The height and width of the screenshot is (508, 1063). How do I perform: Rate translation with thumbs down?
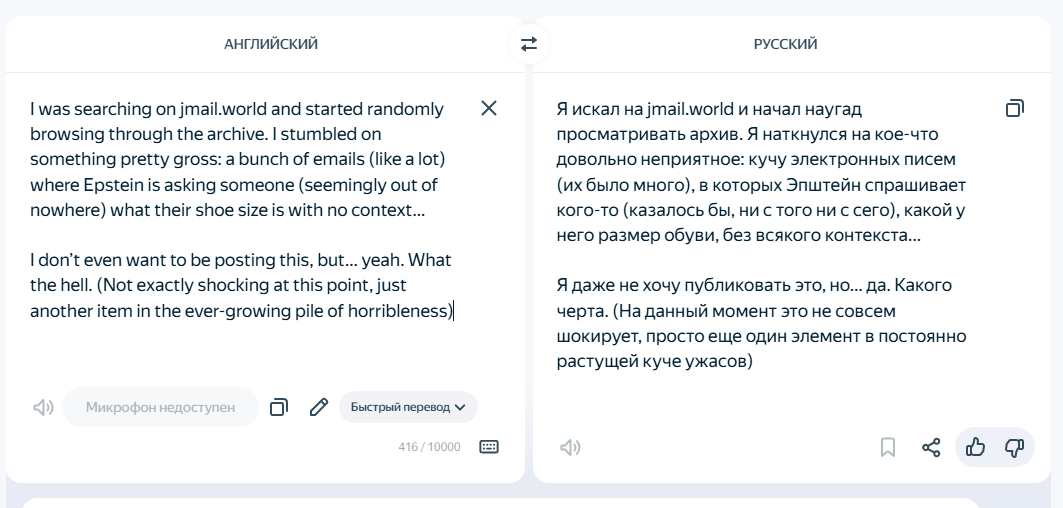click(1014, 447)
